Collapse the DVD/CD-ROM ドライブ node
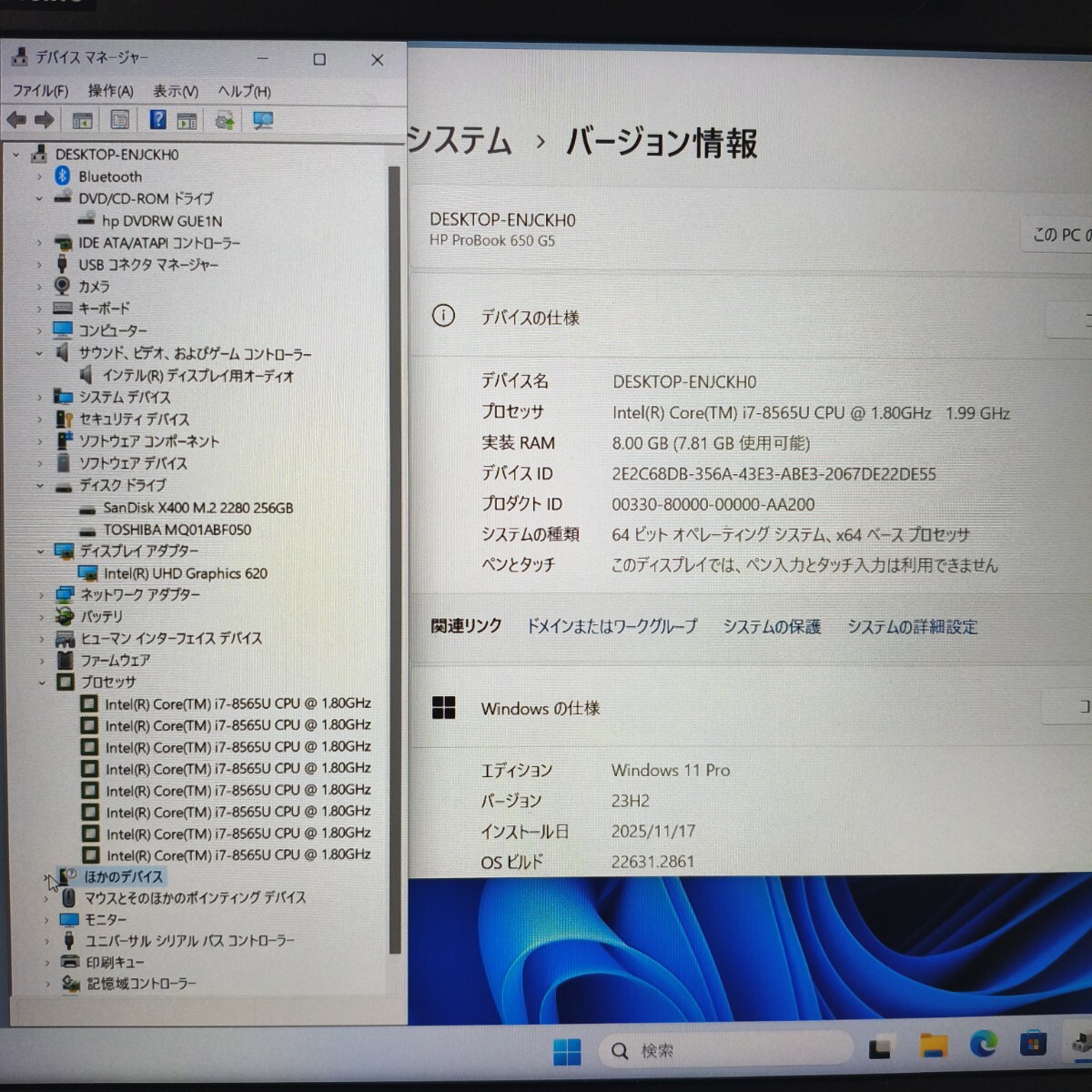This screenshot has width=1092, height=1092. pos(39,198)
